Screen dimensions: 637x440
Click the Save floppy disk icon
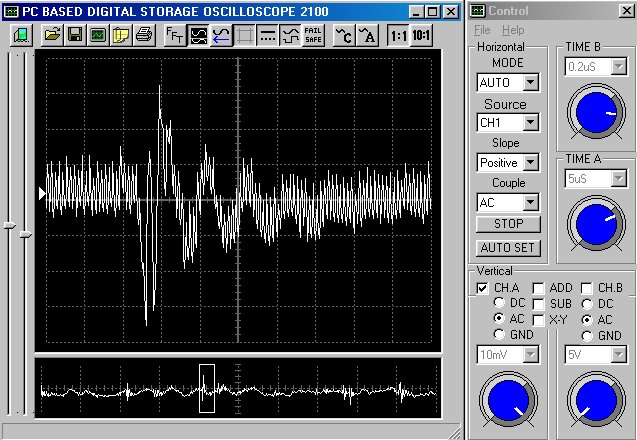[75, 35]
